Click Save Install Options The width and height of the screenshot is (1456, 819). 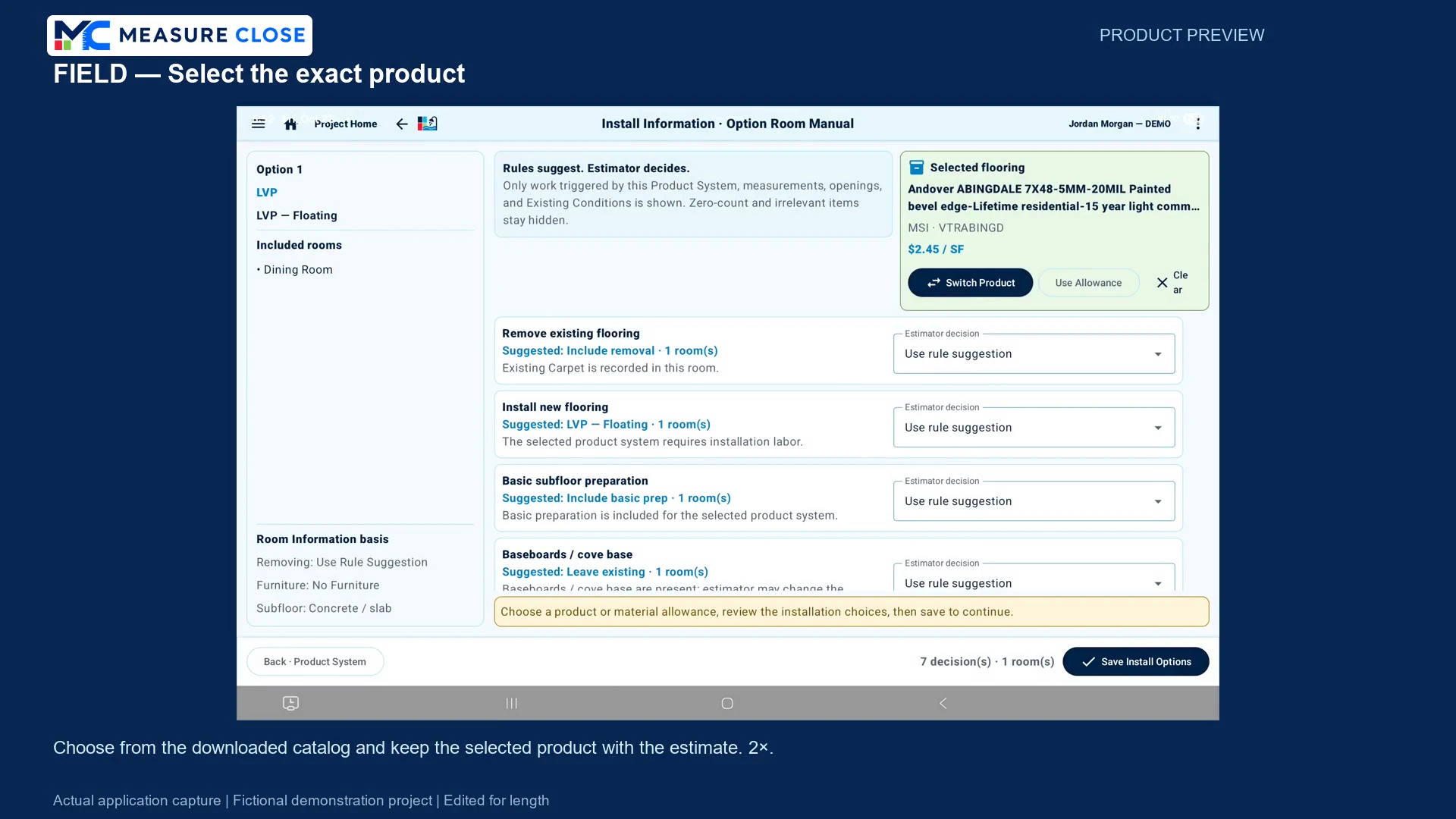point(1135,662)
